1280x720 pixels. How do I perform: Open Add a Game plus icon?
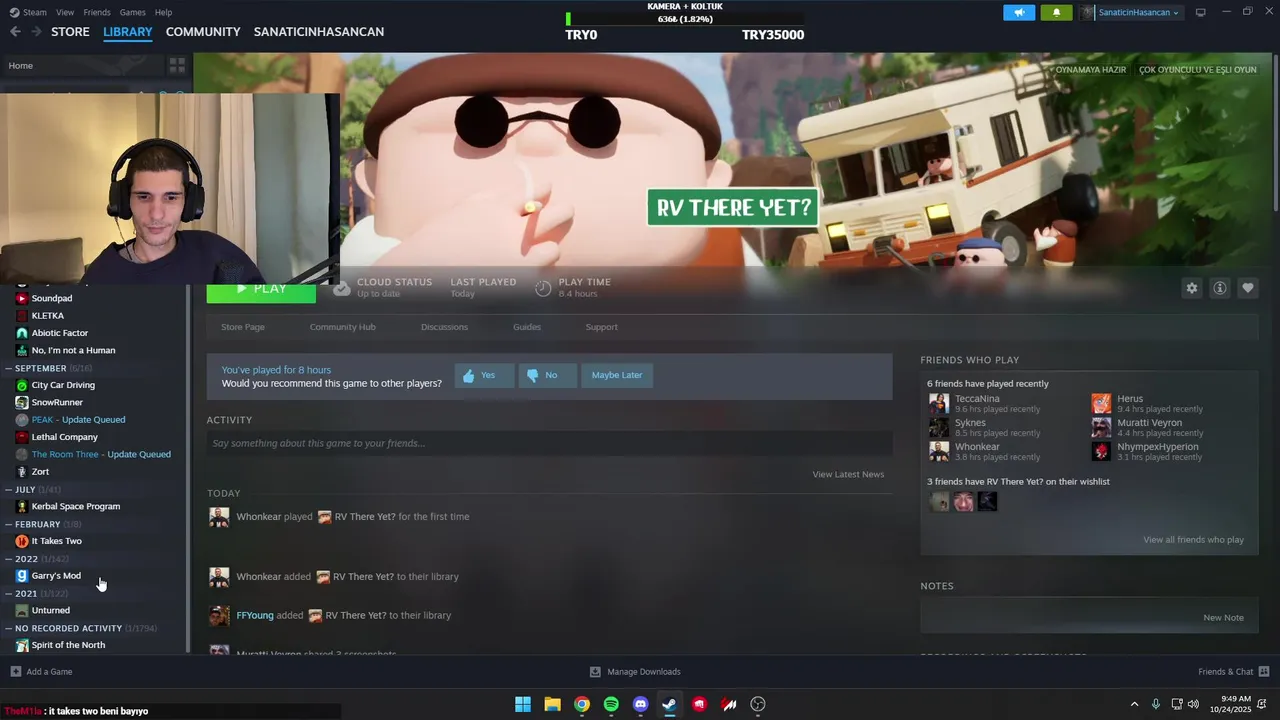point(15,671)
